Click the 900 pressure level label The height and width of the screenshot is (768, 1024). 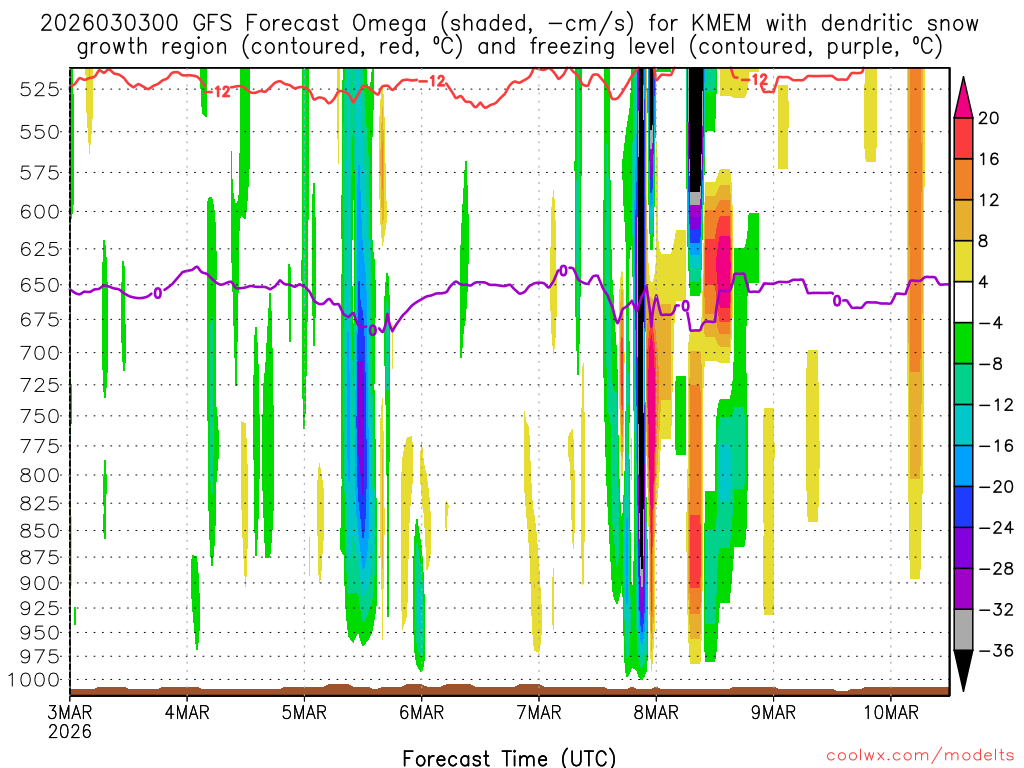pyautogui.click(x=40, y=583)
